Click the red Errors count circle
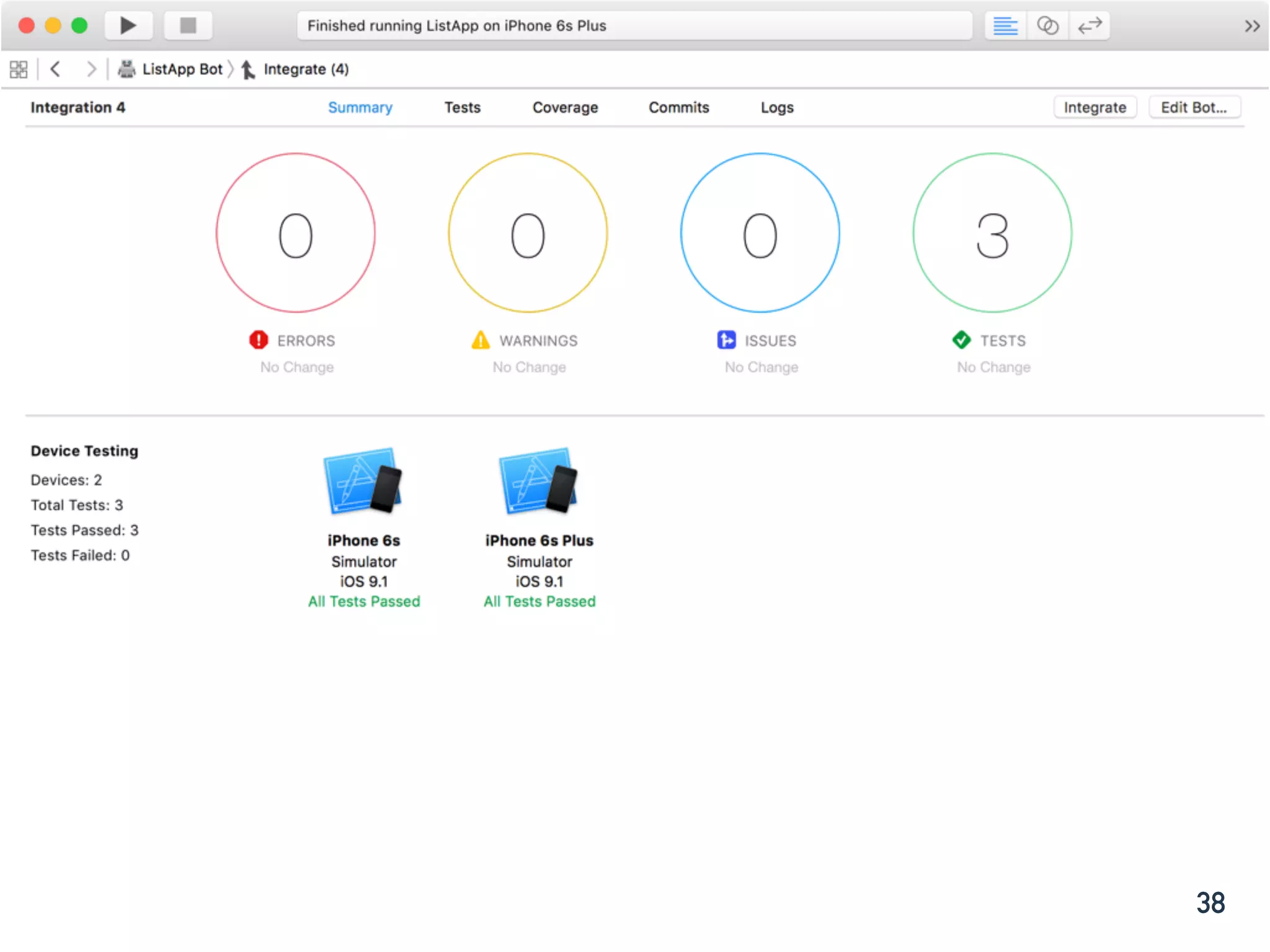 point(296,233)
